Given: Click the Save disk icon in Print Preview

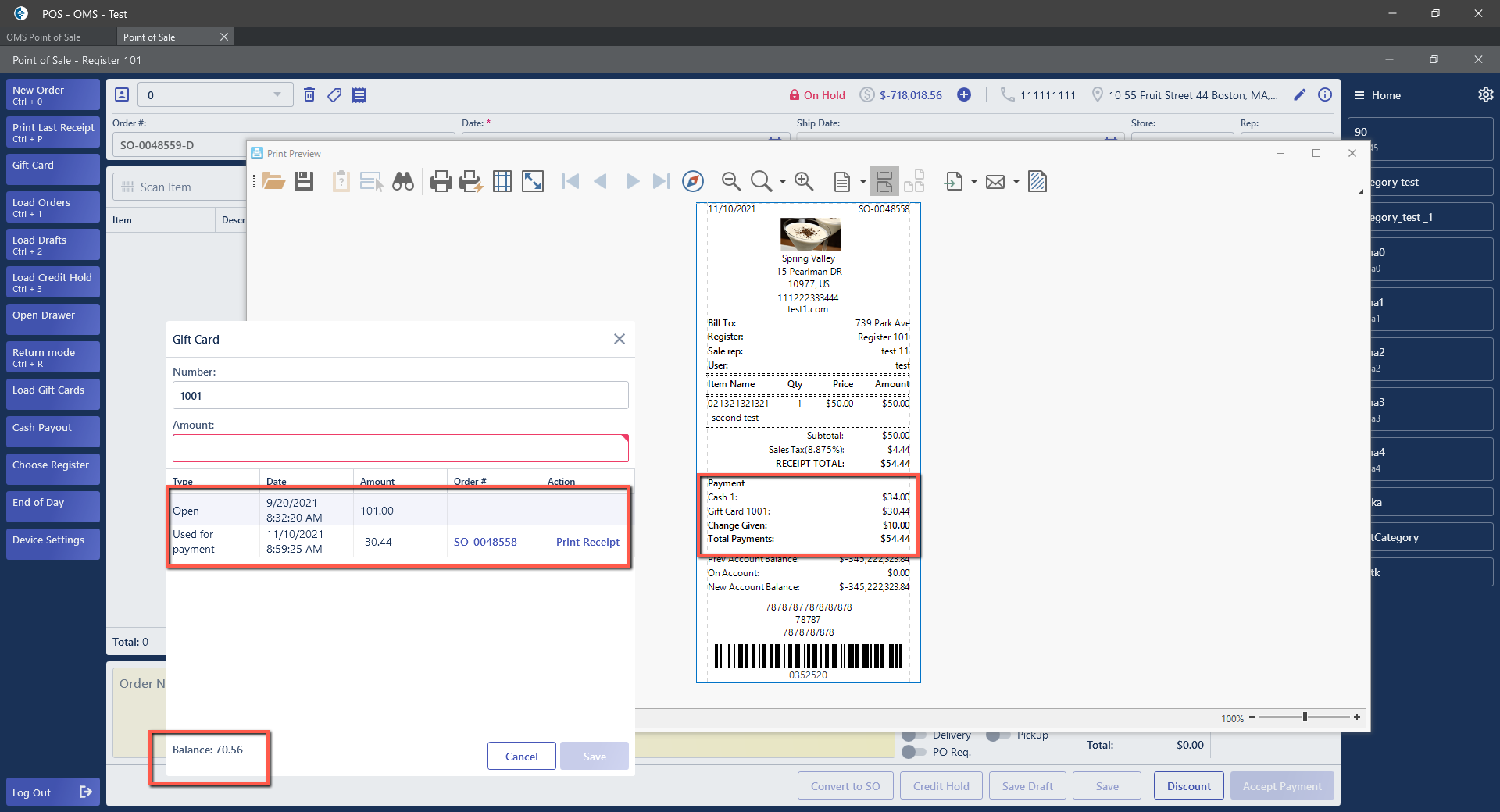Looking at the screenshot, I should click(x=304, y=182).
